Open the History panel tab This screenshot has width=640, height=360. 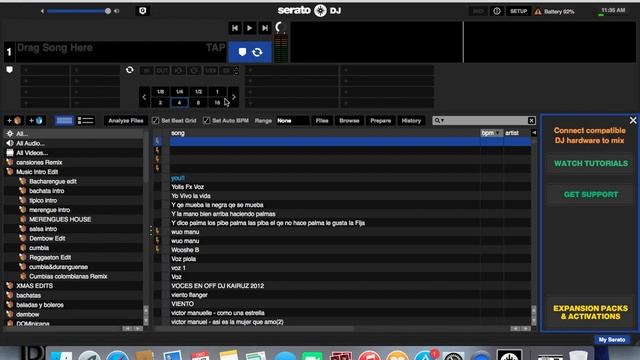pyautogui.click(x=411, y=120)
